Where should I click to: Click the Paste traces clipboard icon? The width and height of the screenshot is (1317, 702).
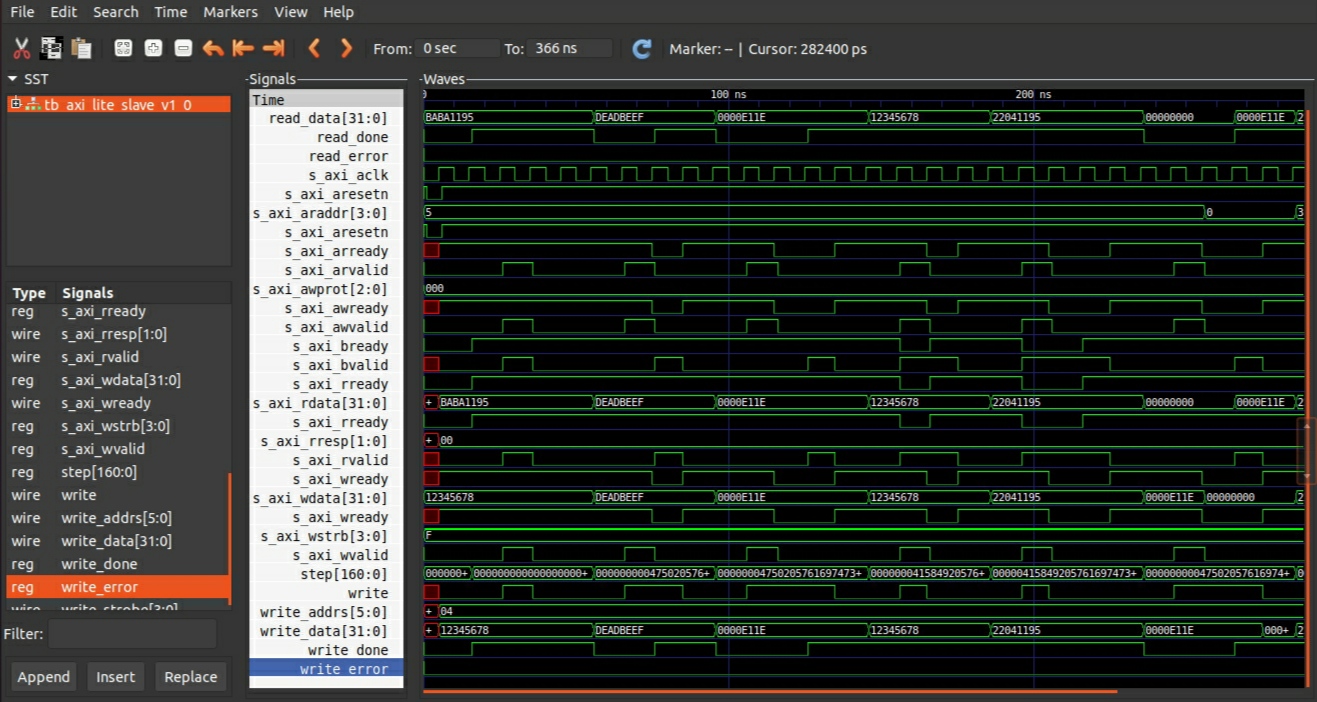pos(81,48)
